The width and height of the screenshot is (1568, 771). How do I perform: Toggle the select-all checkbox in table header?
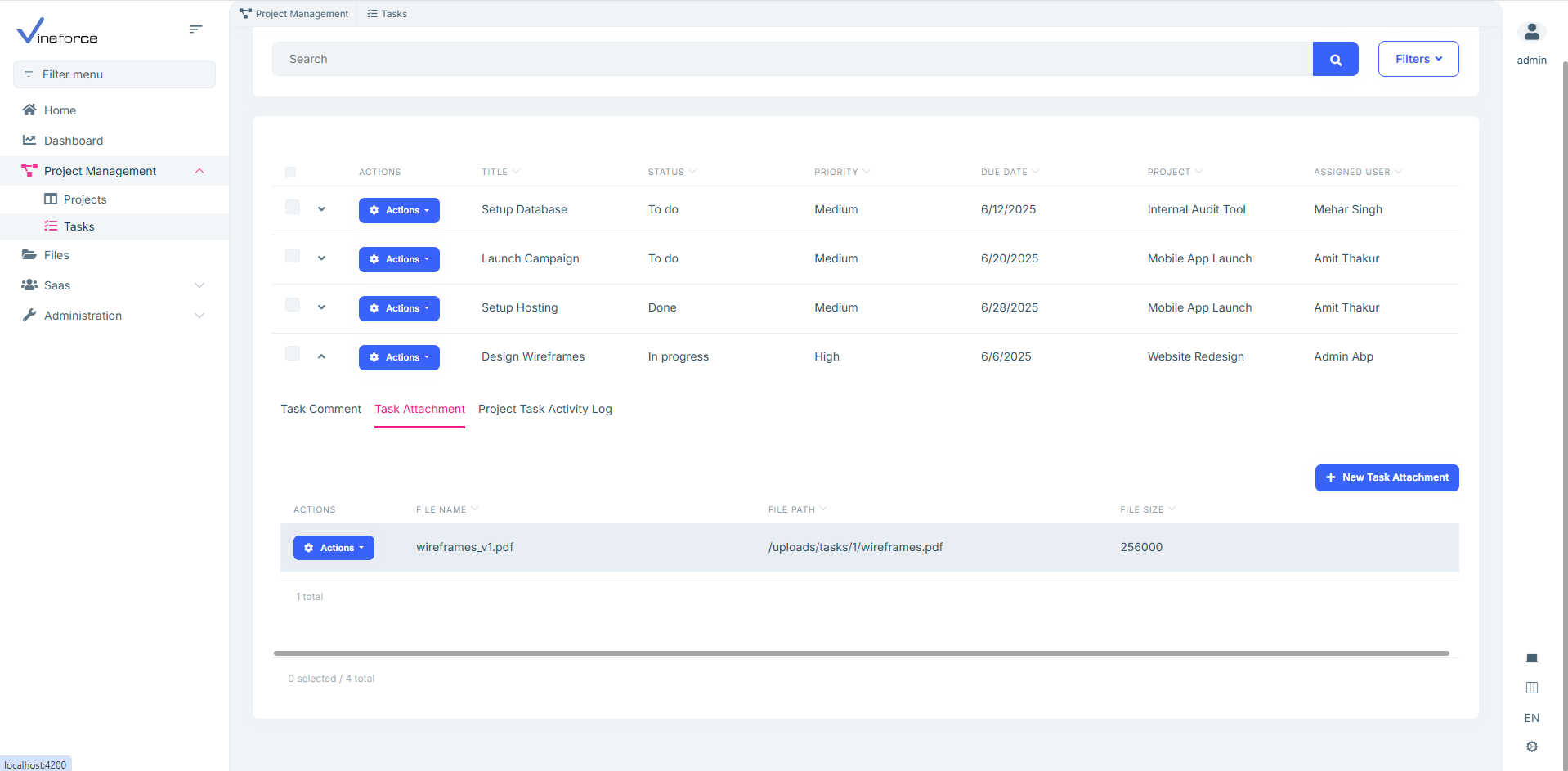click(x=290, y=172)
